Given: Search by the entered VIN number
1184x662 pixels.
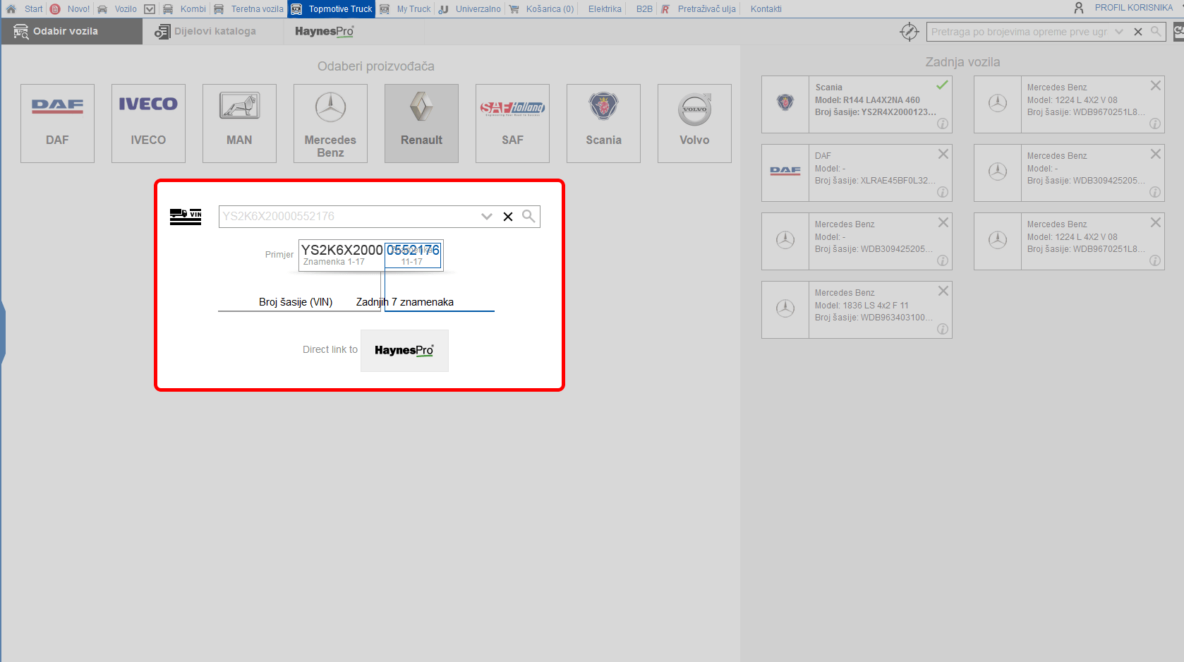Looking at the screenshot, I should click(529, 217).
